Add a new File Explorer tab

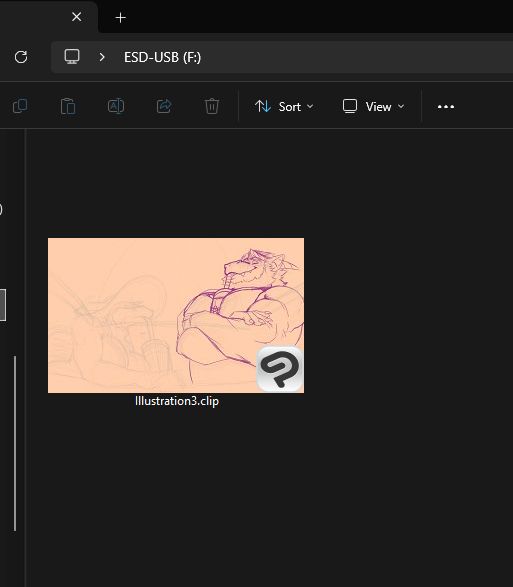pyautogui.click(x=121, y=18)
